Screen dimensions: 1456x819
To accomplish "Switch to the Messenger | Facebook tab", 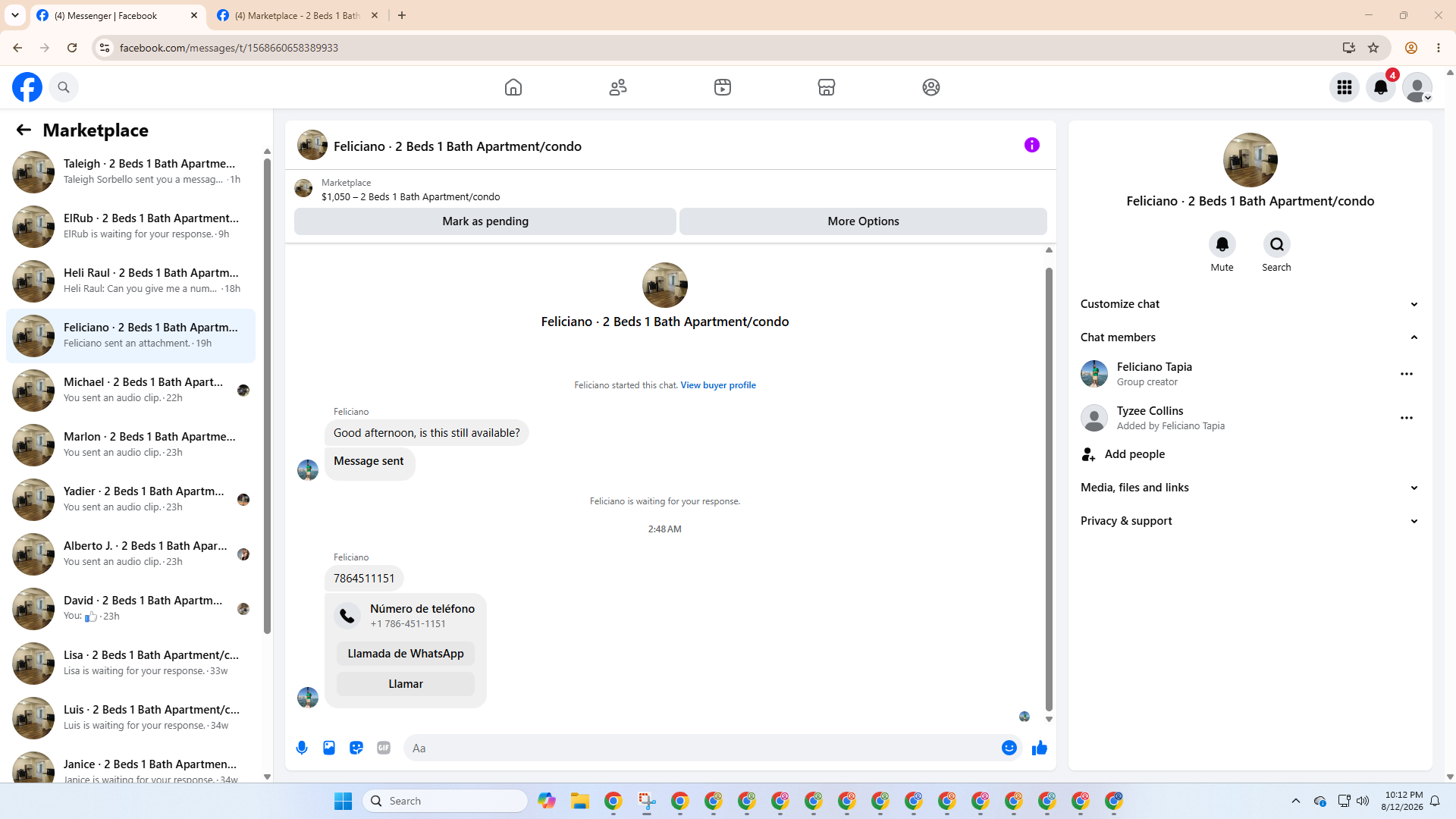I will [118, 15].
